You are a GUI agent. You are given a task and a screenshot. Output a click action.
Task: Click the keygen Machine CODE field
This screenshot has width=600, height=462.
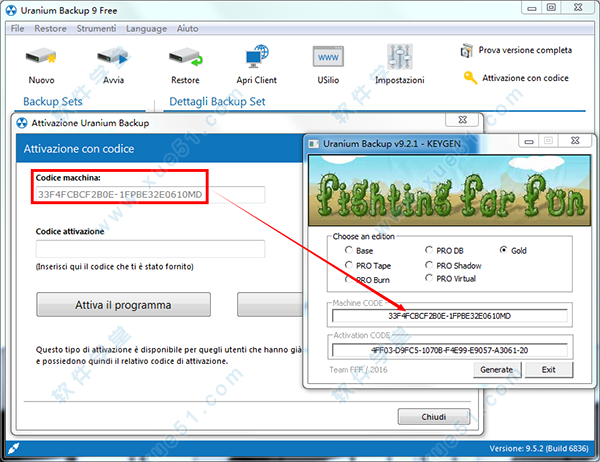pos(450,316)
